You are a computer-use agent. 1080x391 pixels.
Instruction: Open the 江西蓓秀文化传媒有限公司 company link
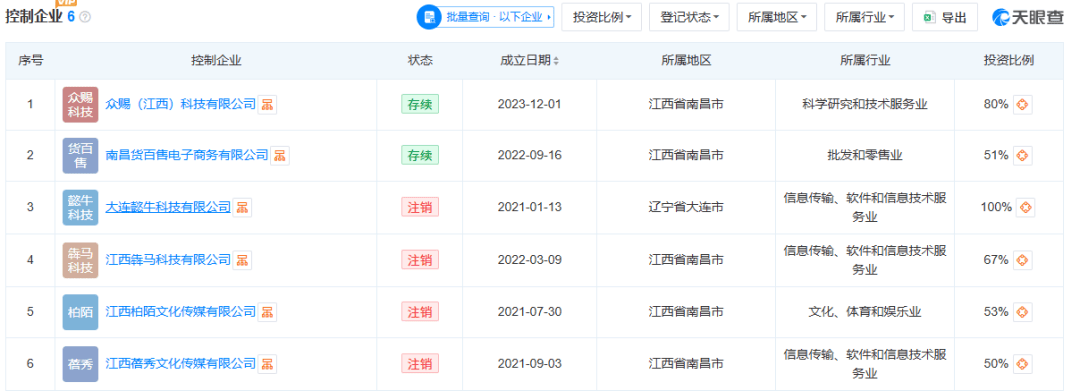pos(180,363)
